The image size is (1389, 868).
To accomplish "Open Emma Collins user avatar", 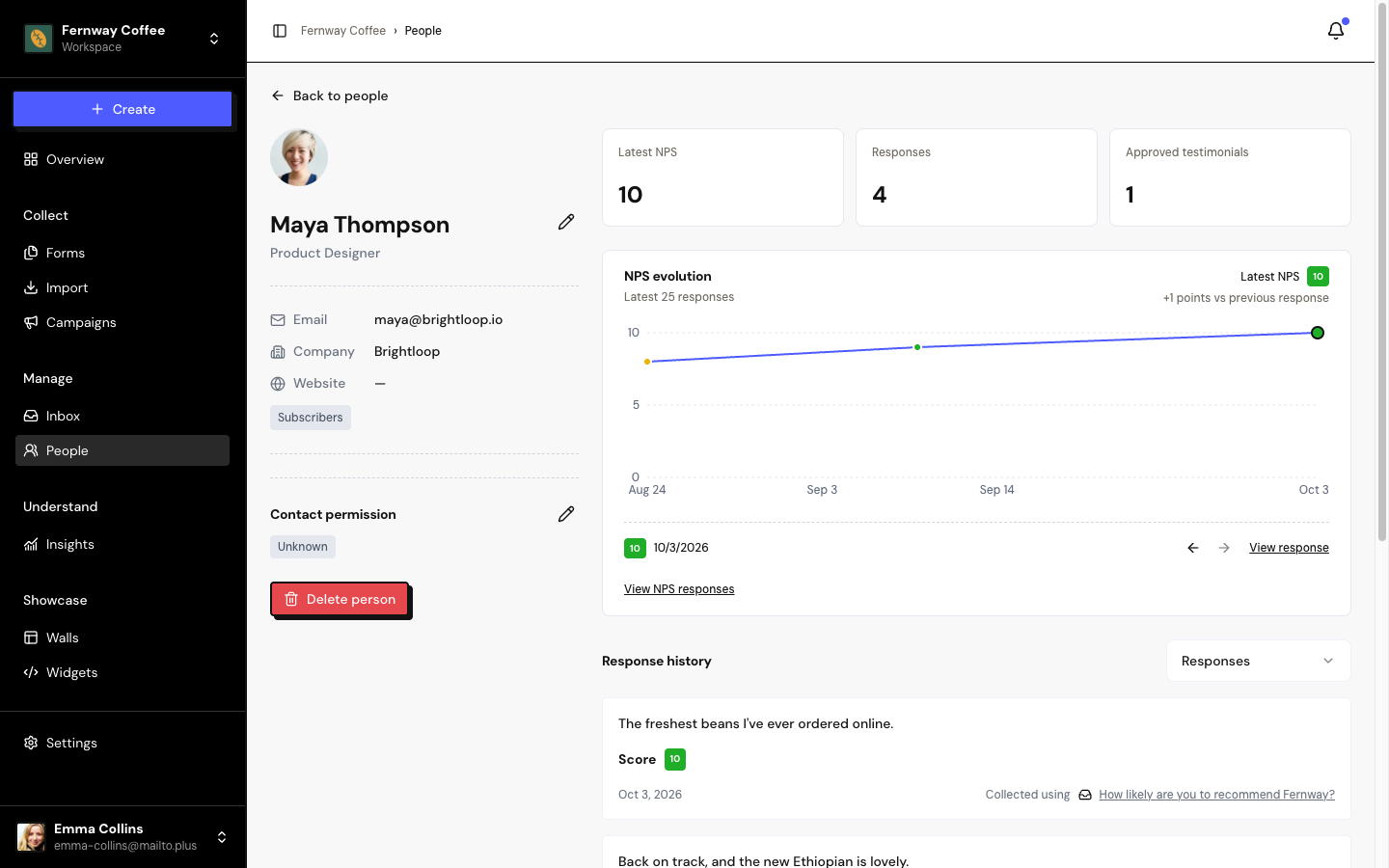I will 32,837.
